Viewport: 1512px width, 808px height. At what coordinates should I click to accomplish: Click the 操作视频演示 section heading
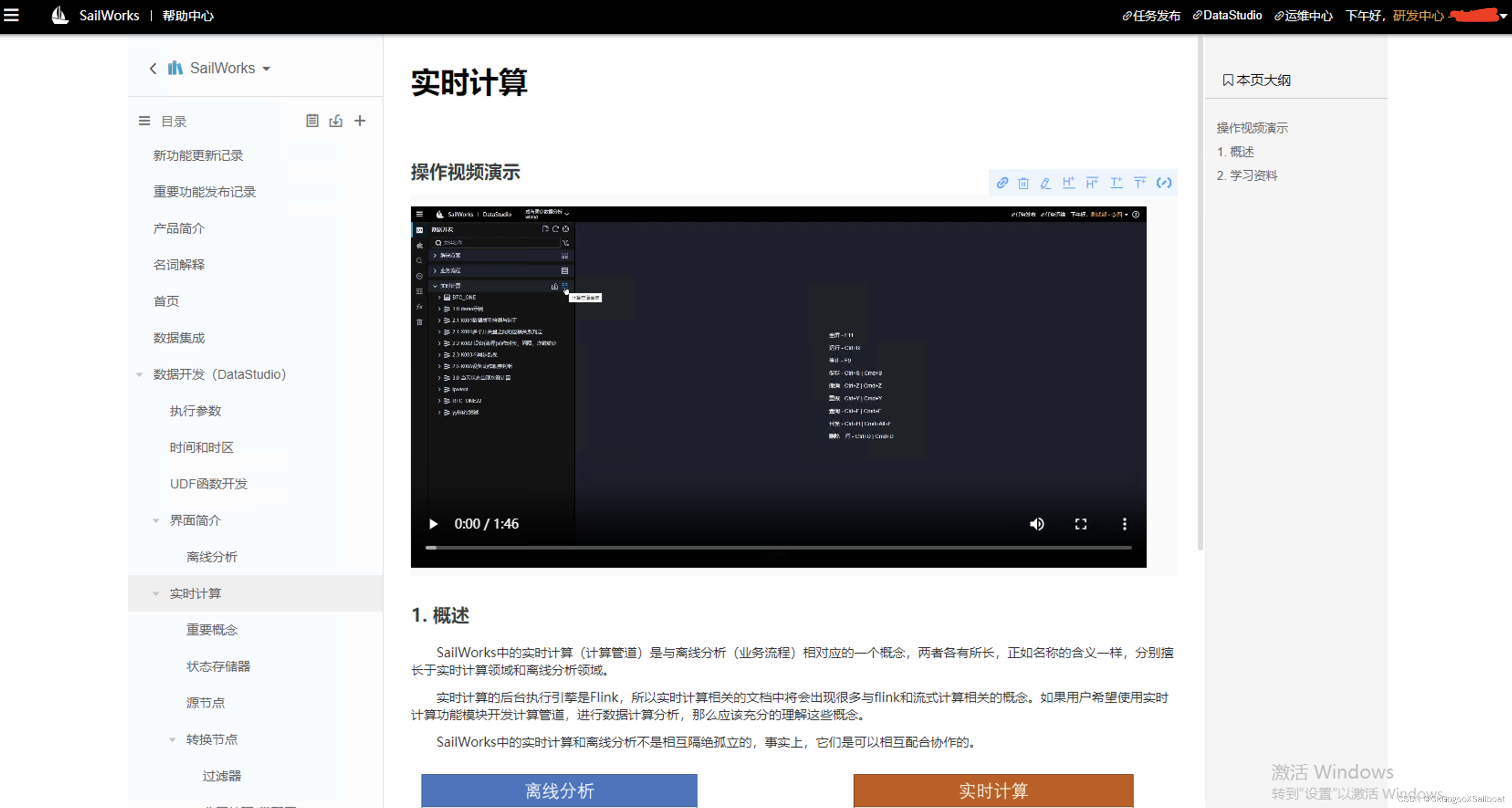tap(466, 173)
